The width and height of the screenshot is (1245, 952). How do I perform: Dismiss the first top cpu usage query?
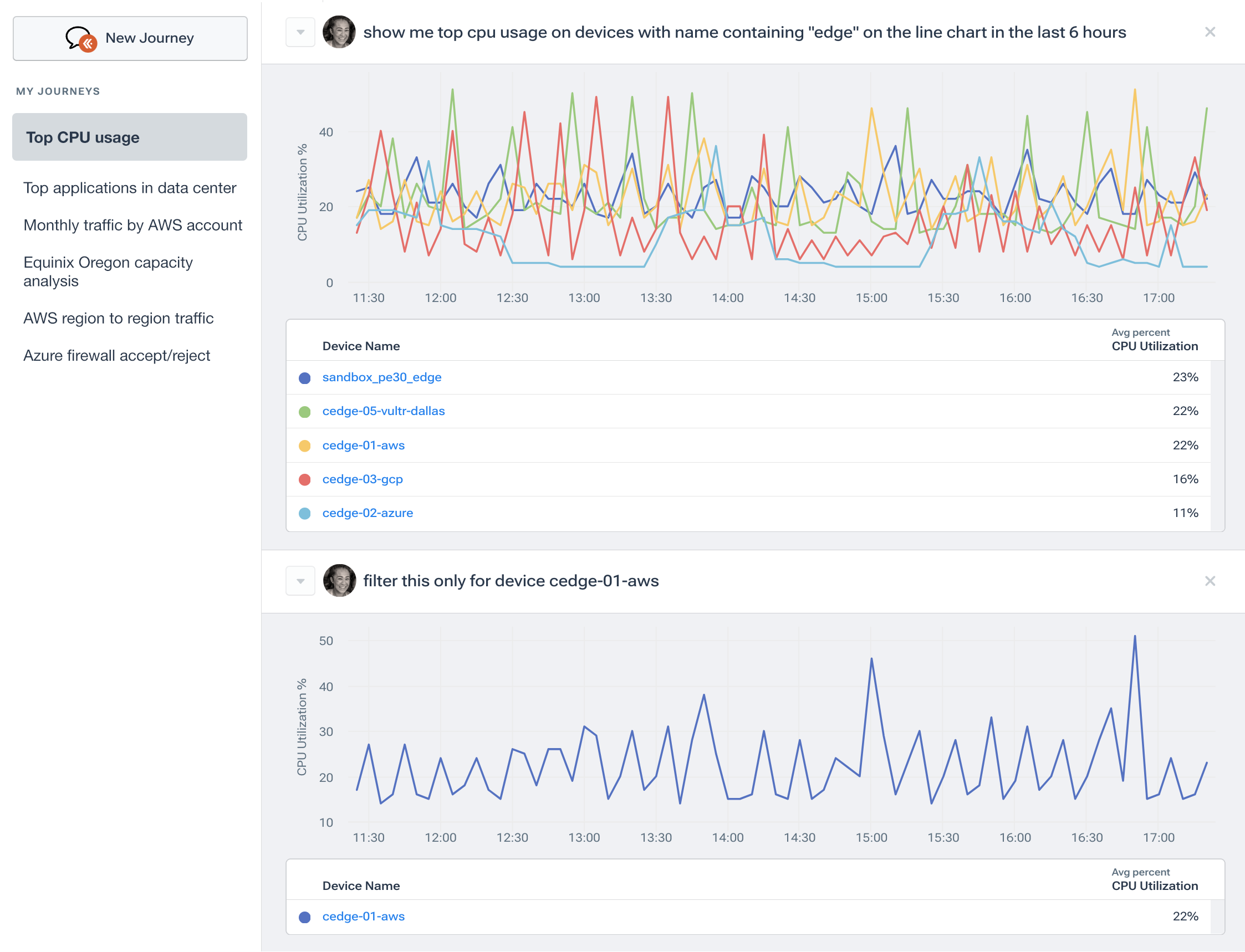(x=1210, y=32)
